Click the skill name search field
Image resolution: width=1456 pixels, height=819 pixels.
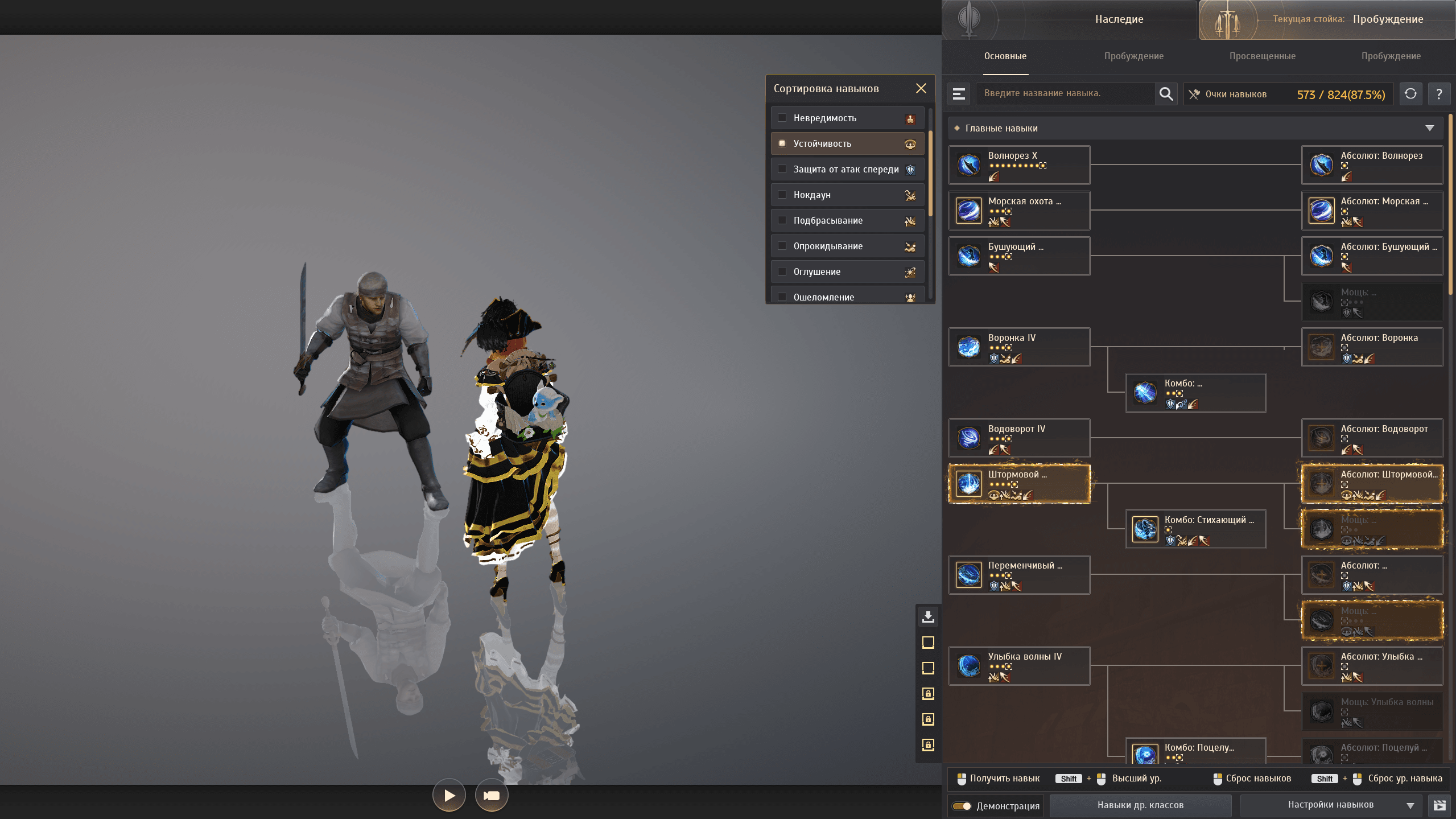pos(1064,93)
